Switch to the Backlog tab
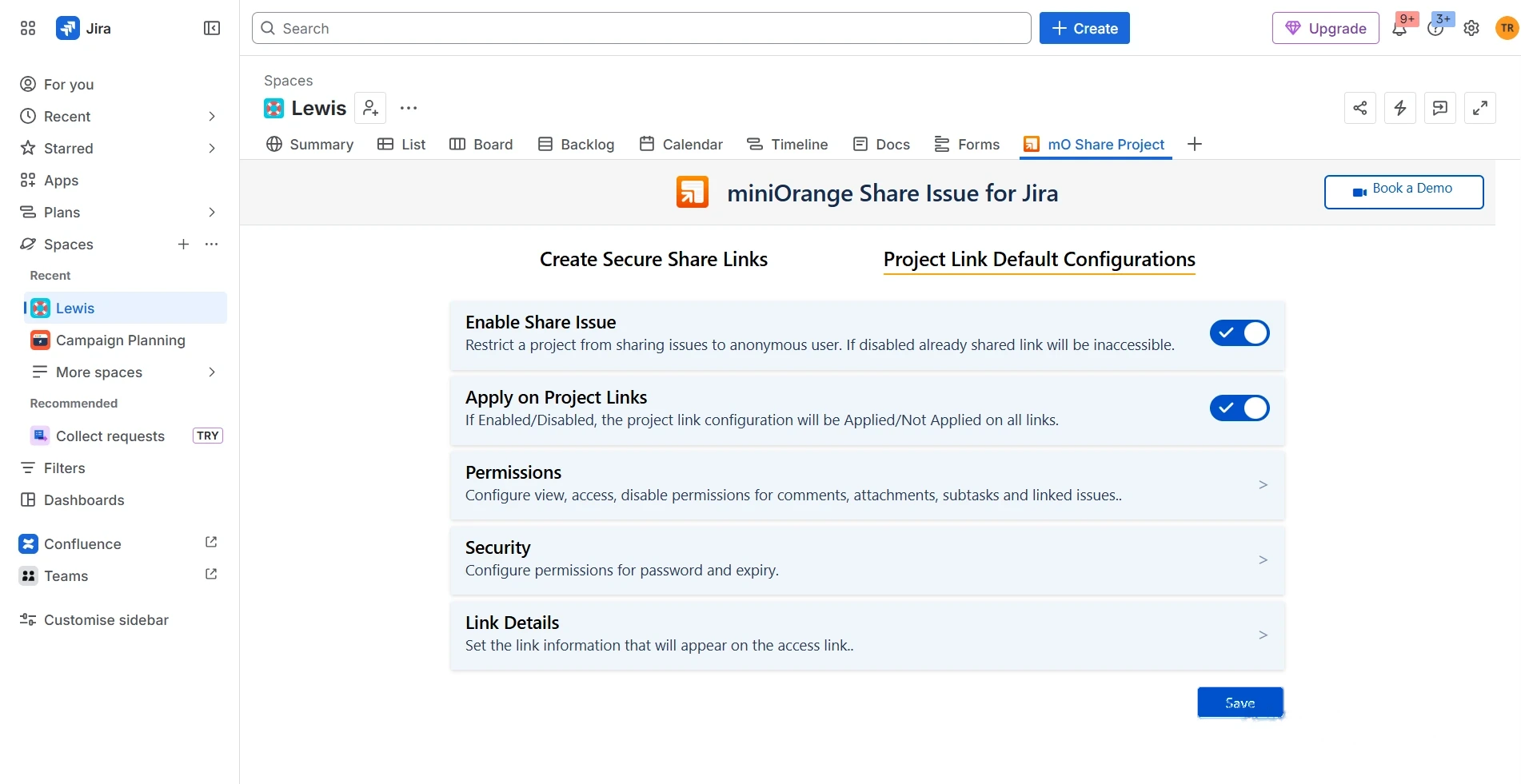1521x784 pixels. tap(576, 144)
